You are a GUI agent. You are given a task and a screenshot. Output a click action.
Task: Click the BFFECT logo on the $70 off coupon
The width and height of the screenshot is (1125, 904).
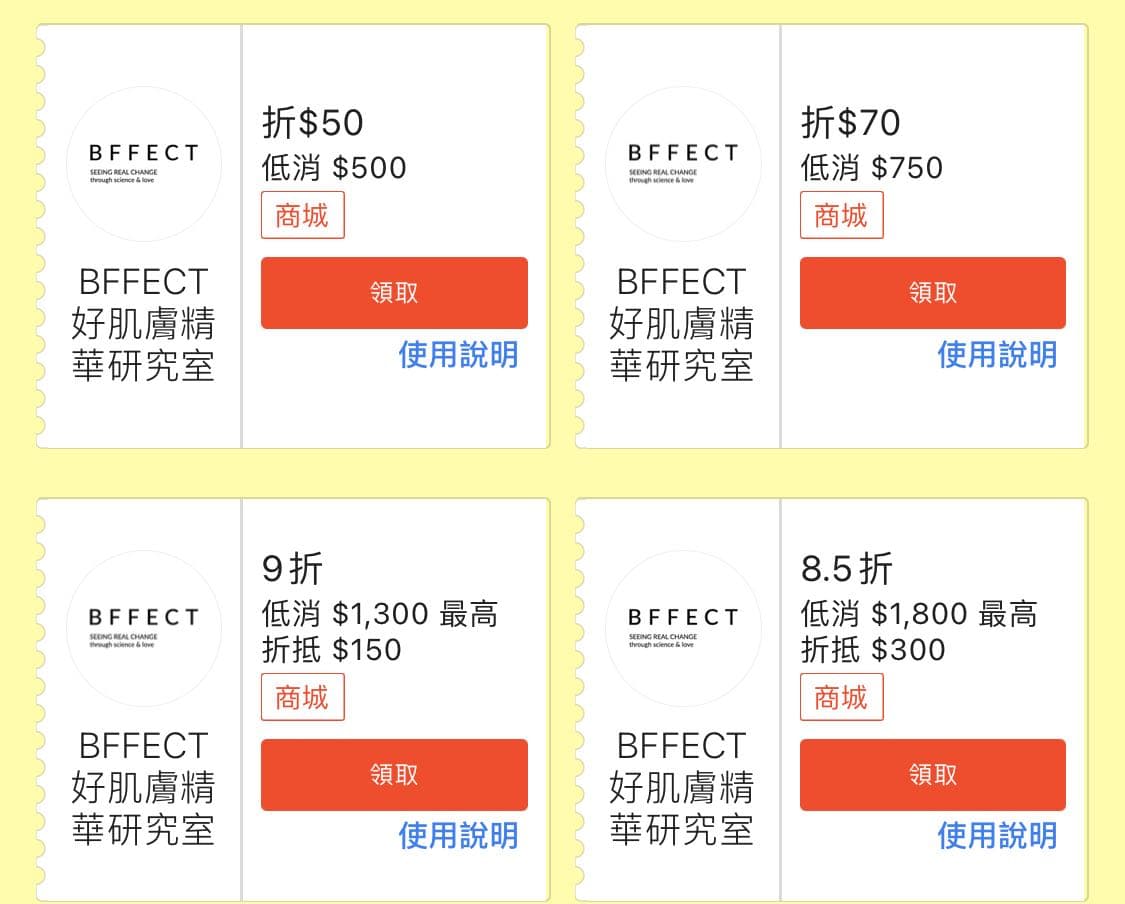click(x=683, y=163)
